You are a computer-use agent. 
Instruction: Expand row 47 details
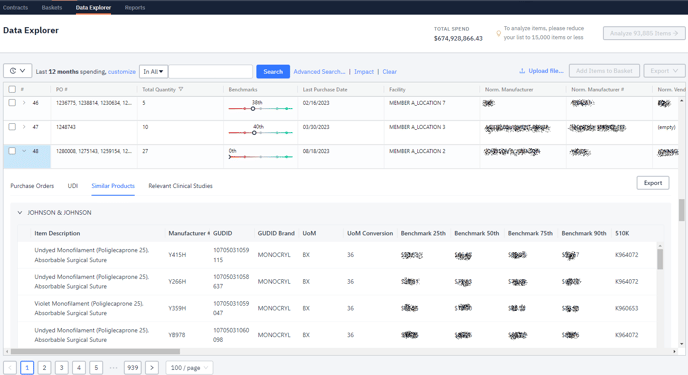[x=24, y=127]
